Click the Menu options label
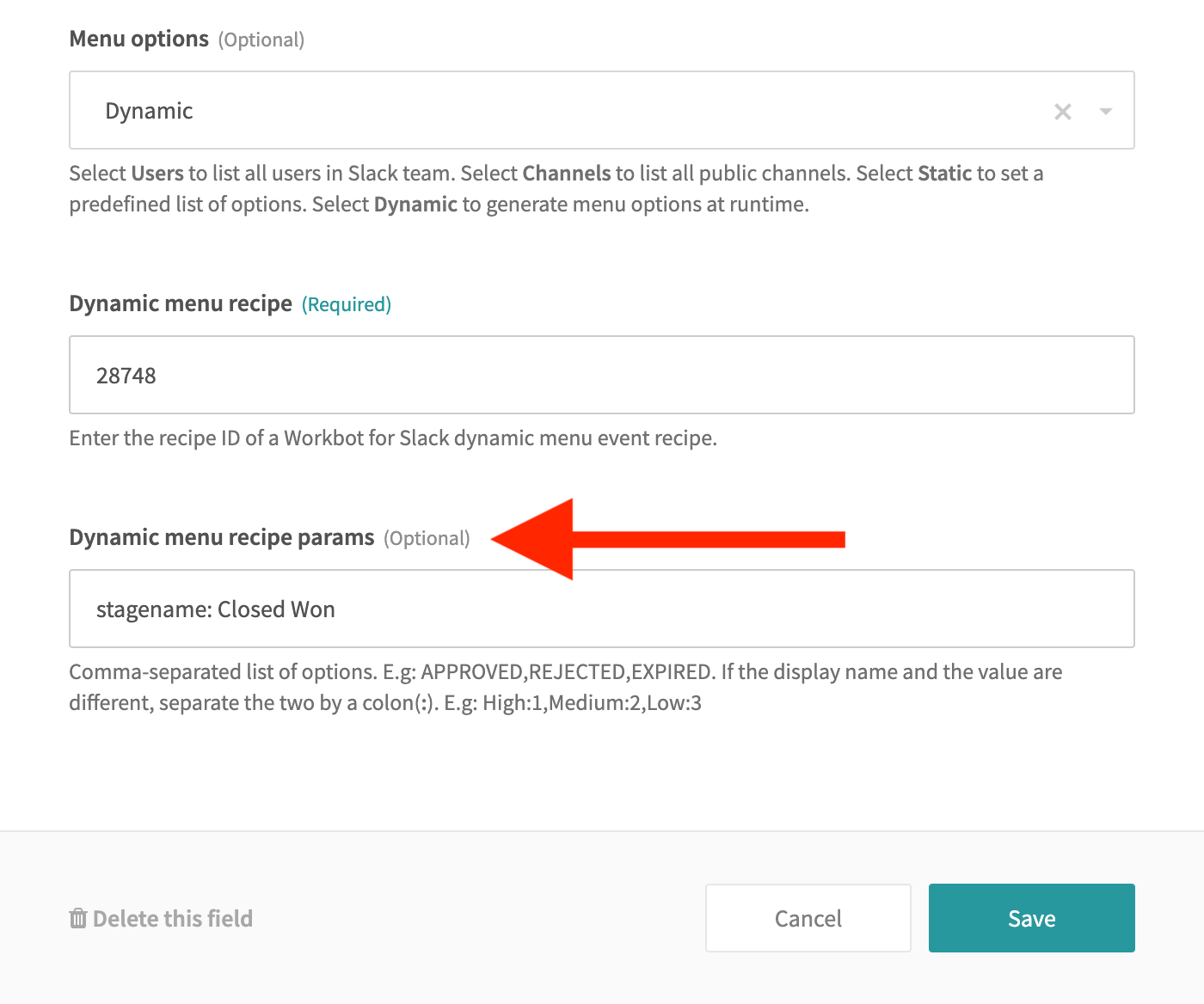 coord(138,38)
